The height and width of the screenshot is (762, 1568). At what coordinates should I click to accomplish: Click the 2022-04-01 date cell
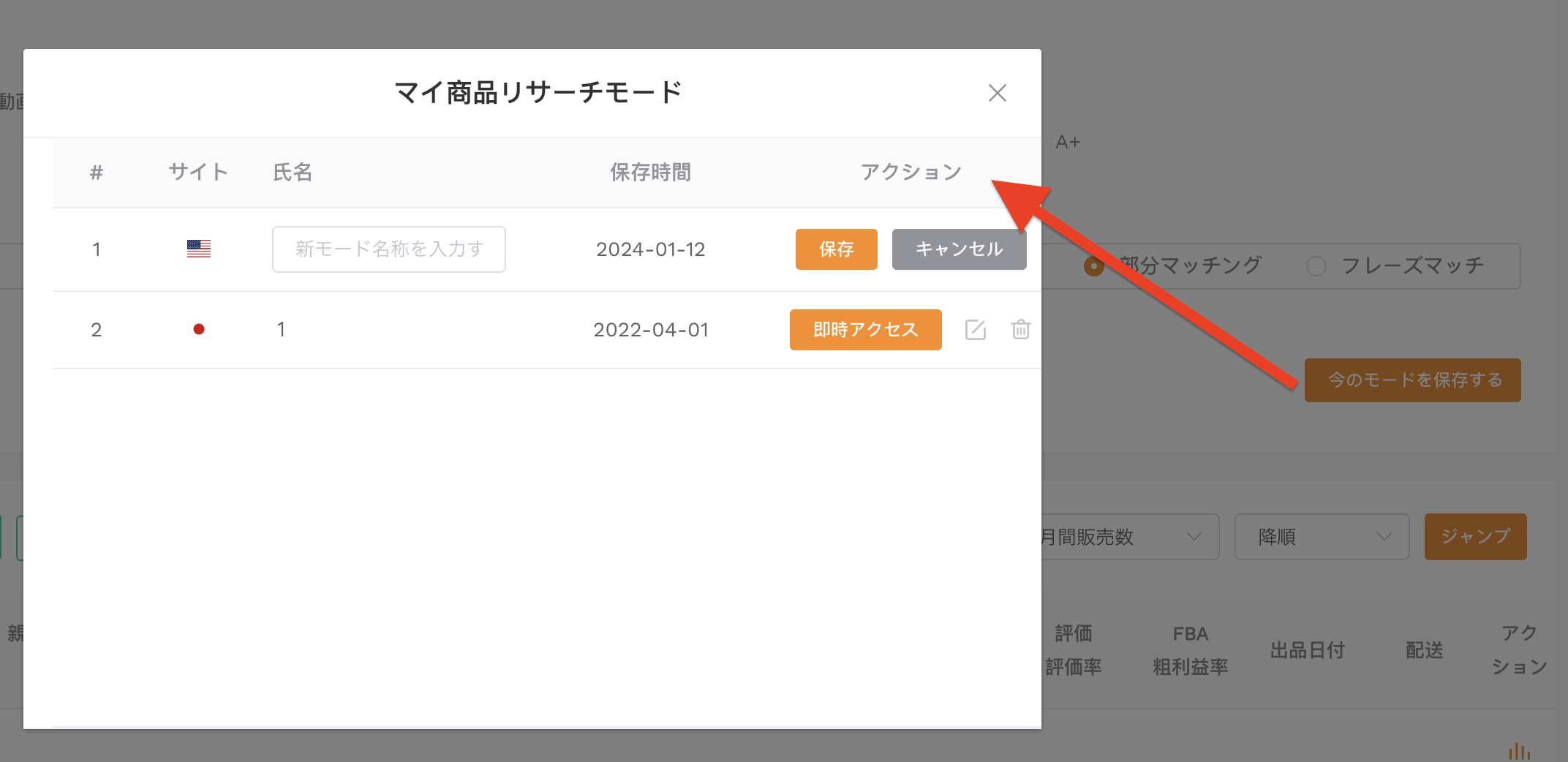[650, 330]
